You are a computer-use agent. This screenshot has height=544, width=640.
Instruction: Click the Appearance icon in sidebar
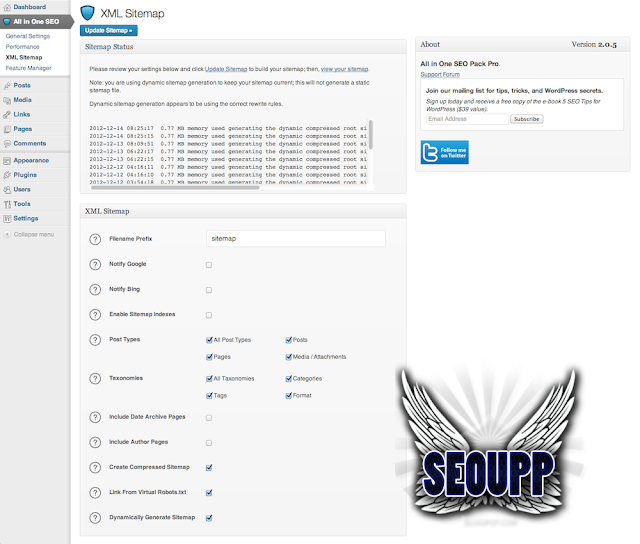coord(7,161)
